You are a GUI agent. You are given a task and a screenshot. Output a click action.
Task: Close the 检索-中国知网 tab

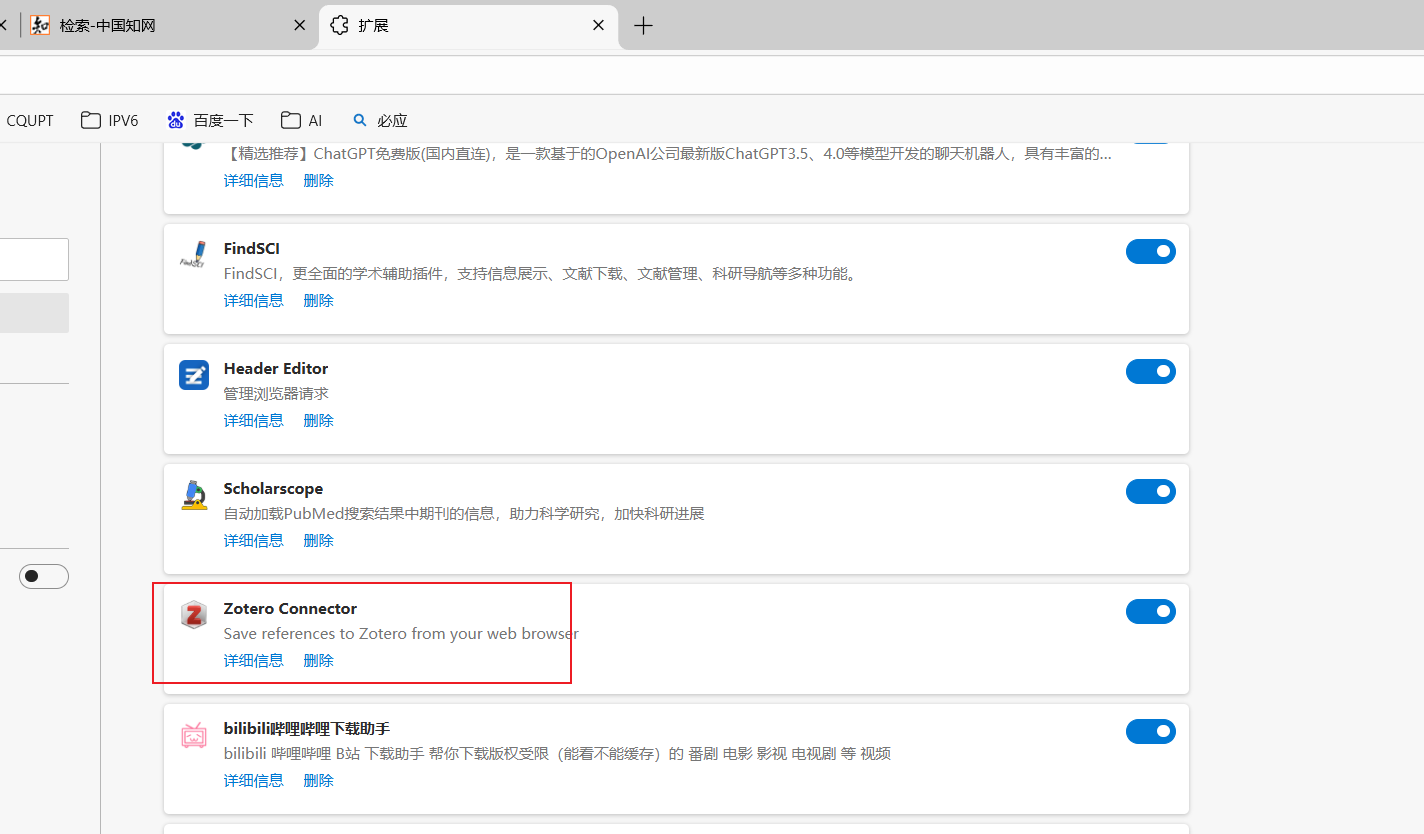point(299,25)
